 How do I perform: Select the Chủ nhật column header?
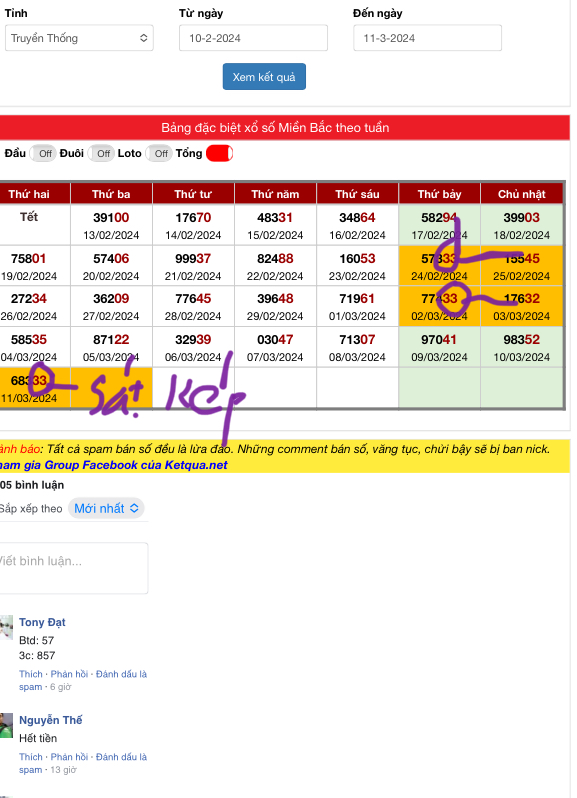(x=522, y=194)
